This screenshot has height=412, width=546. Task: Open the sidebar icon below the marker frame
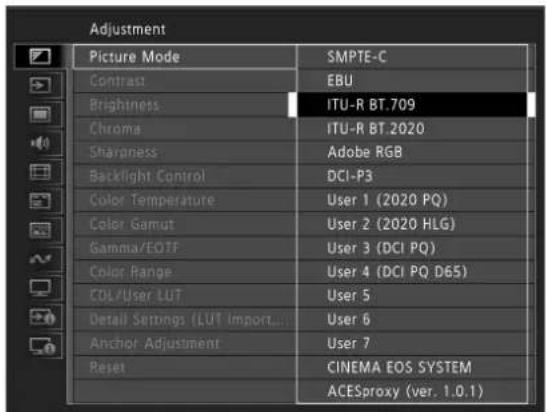40,201
